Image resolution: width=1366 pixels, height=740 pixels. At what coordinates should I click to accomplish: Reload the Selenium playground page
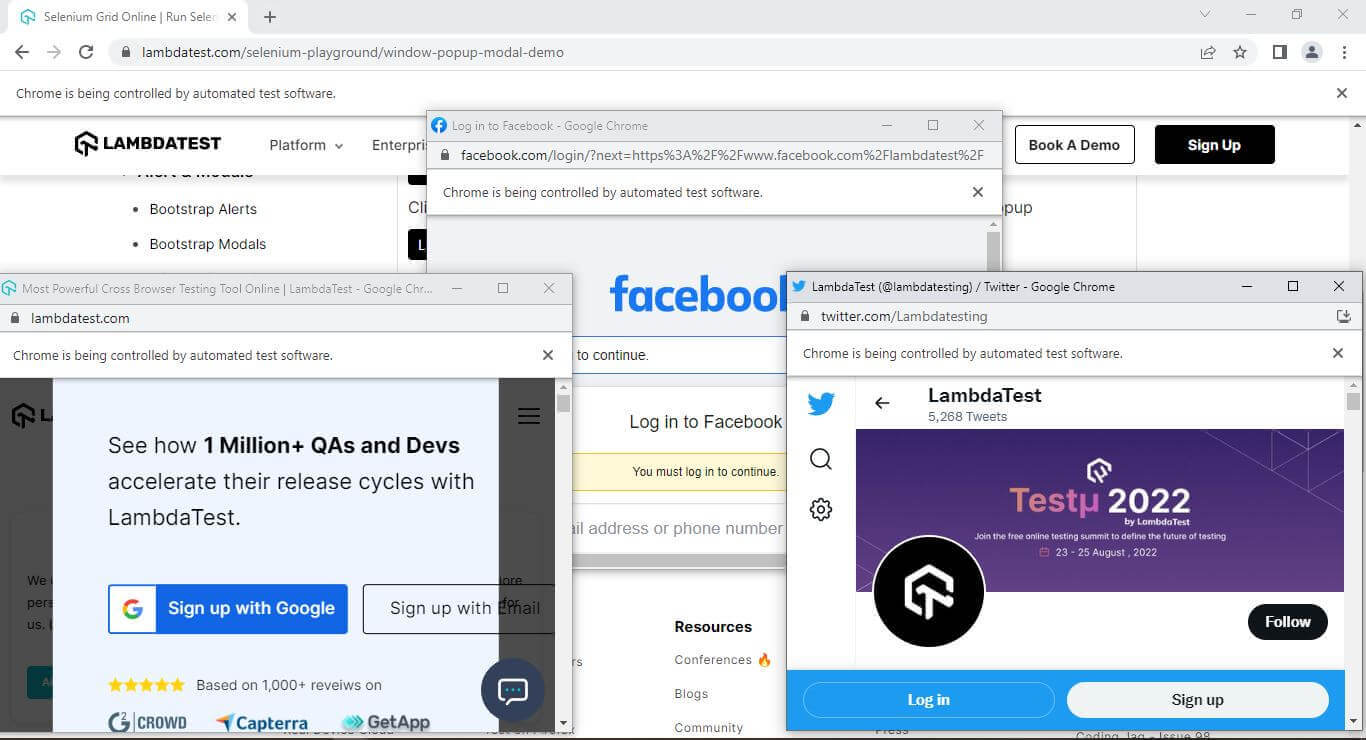[86, 52]
